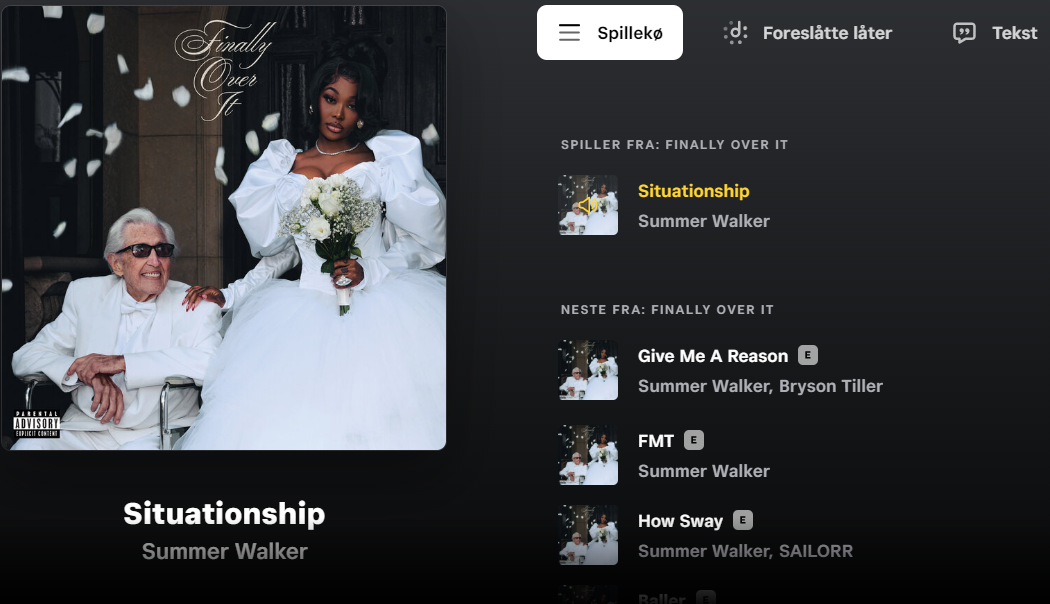
Task: Click the lyrics speech bubble icon
Action: pos(964,33)
